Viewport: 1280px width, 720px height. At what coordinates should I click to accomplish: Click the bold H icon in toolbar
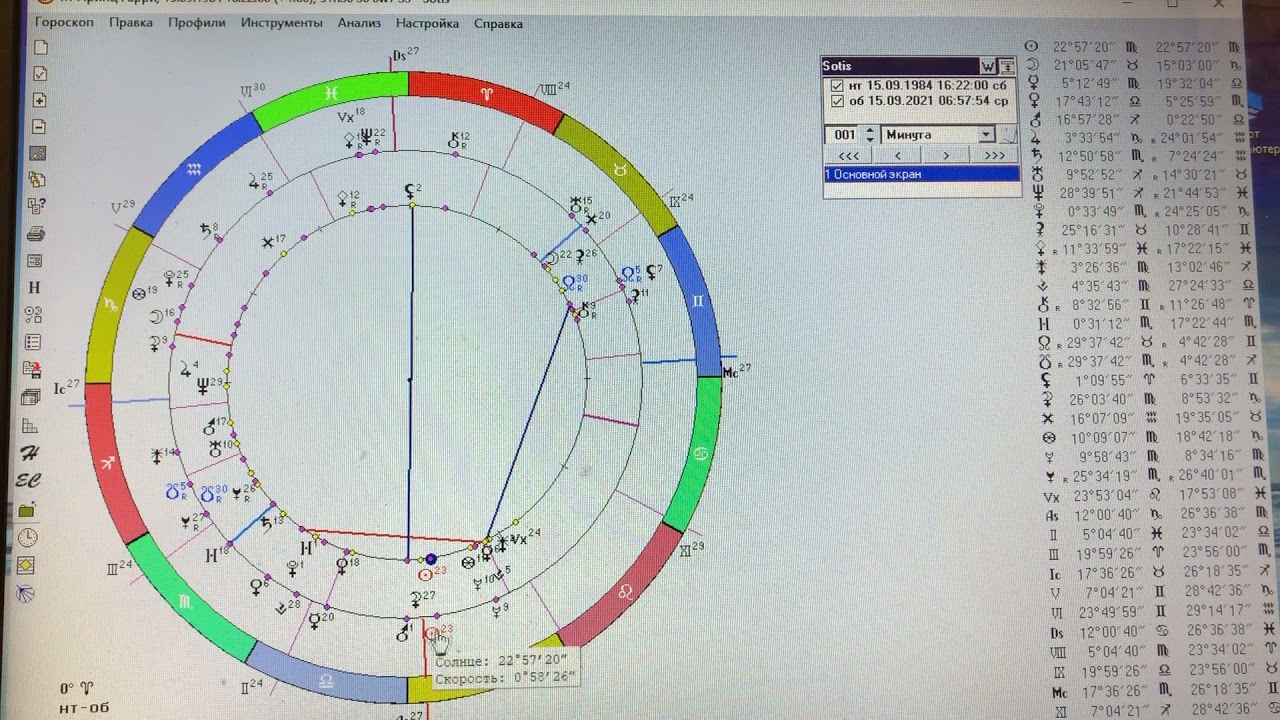click(x=35, y=288)
